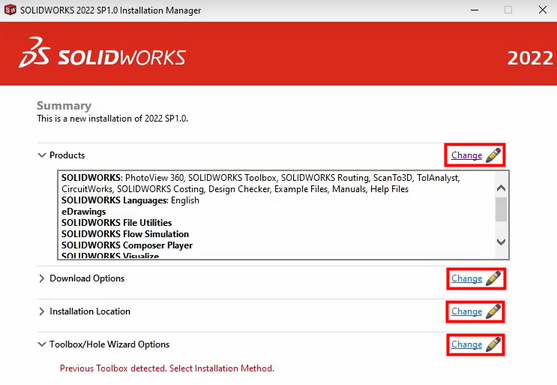Collapse the Toolbox/Hole Wizard Options section
The image size is (557, 385).
point(42,344)
